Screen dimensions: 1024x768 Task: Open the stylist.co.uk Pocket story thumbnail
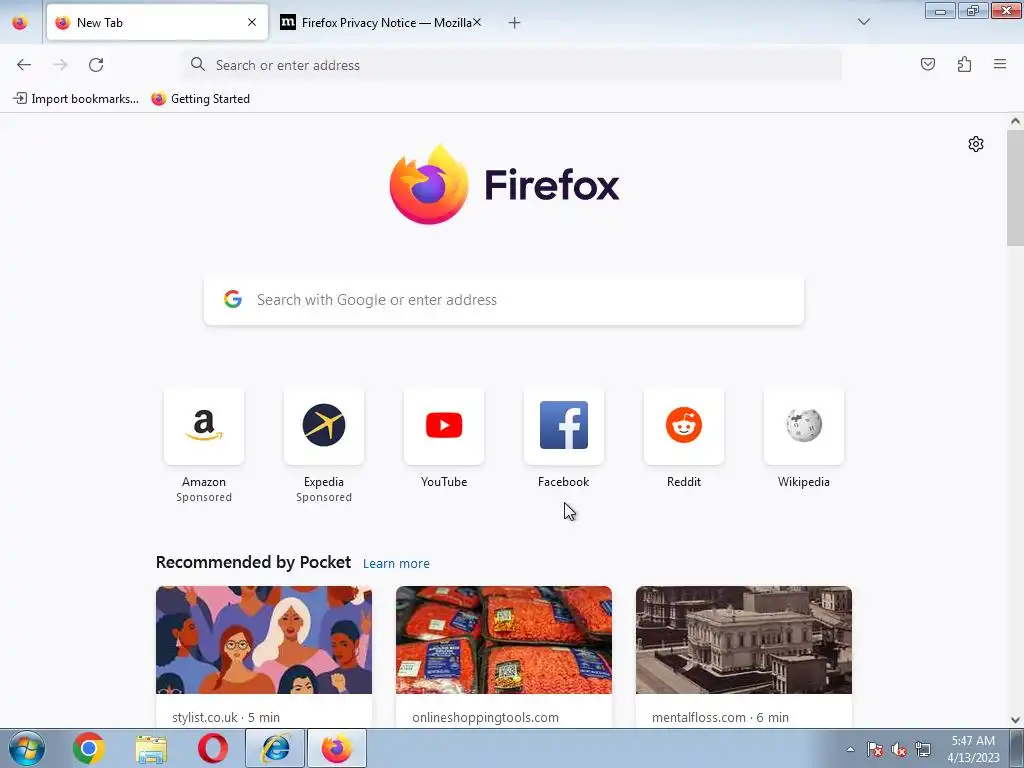pyautogui.click(x=264, y=640)
